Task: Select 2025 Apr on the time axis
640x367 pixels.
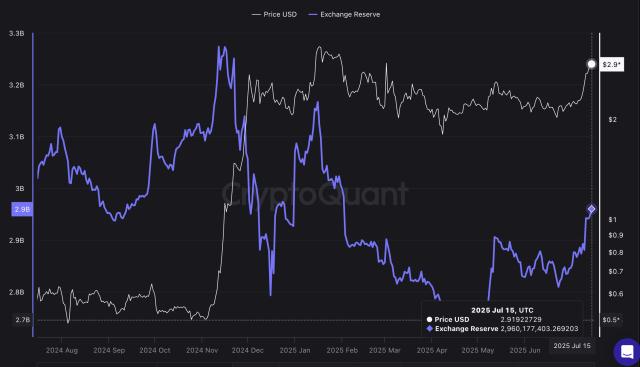Action: click(432, 350)
